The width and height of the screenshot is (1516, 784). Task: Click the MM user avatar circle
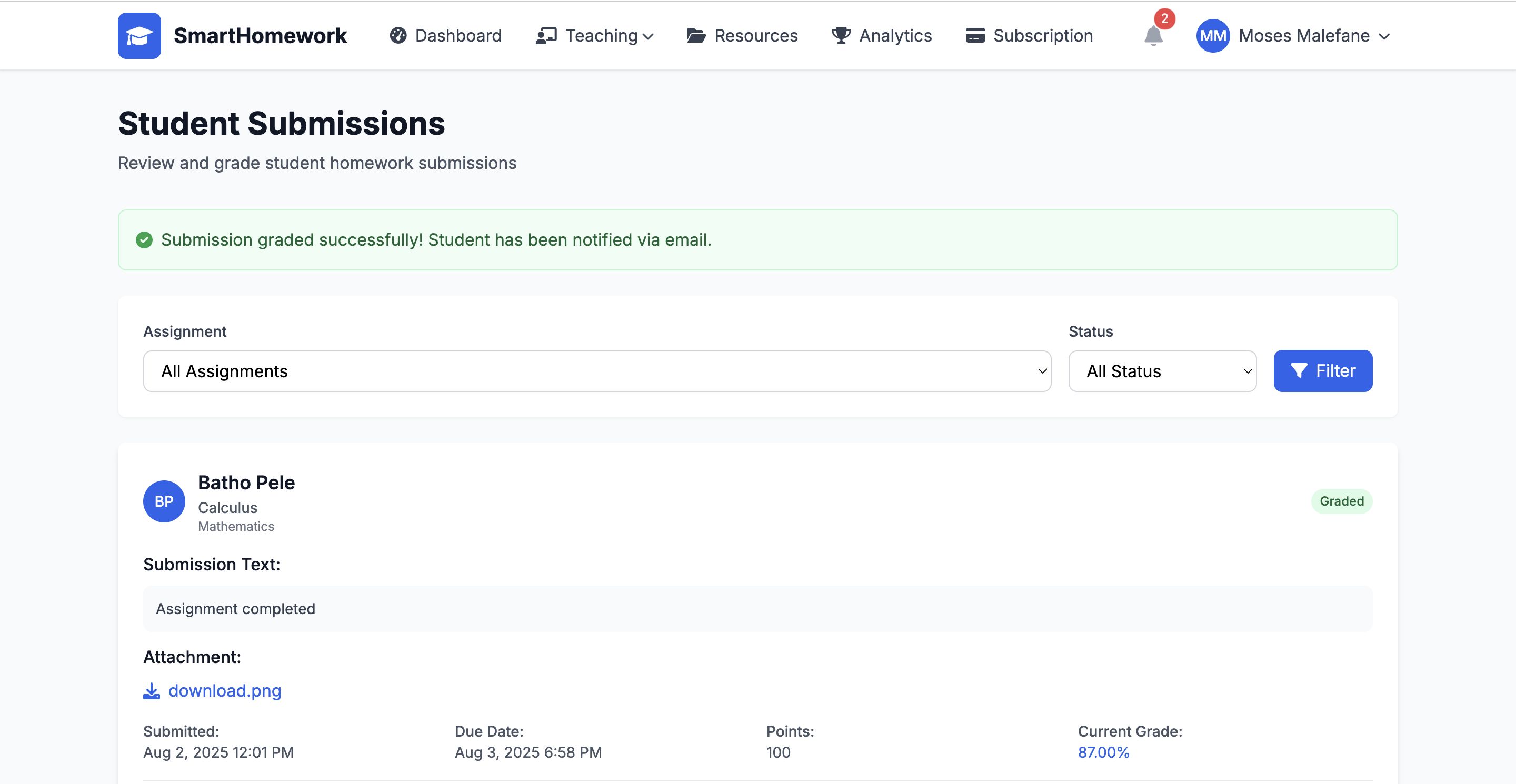(1212, 36)
